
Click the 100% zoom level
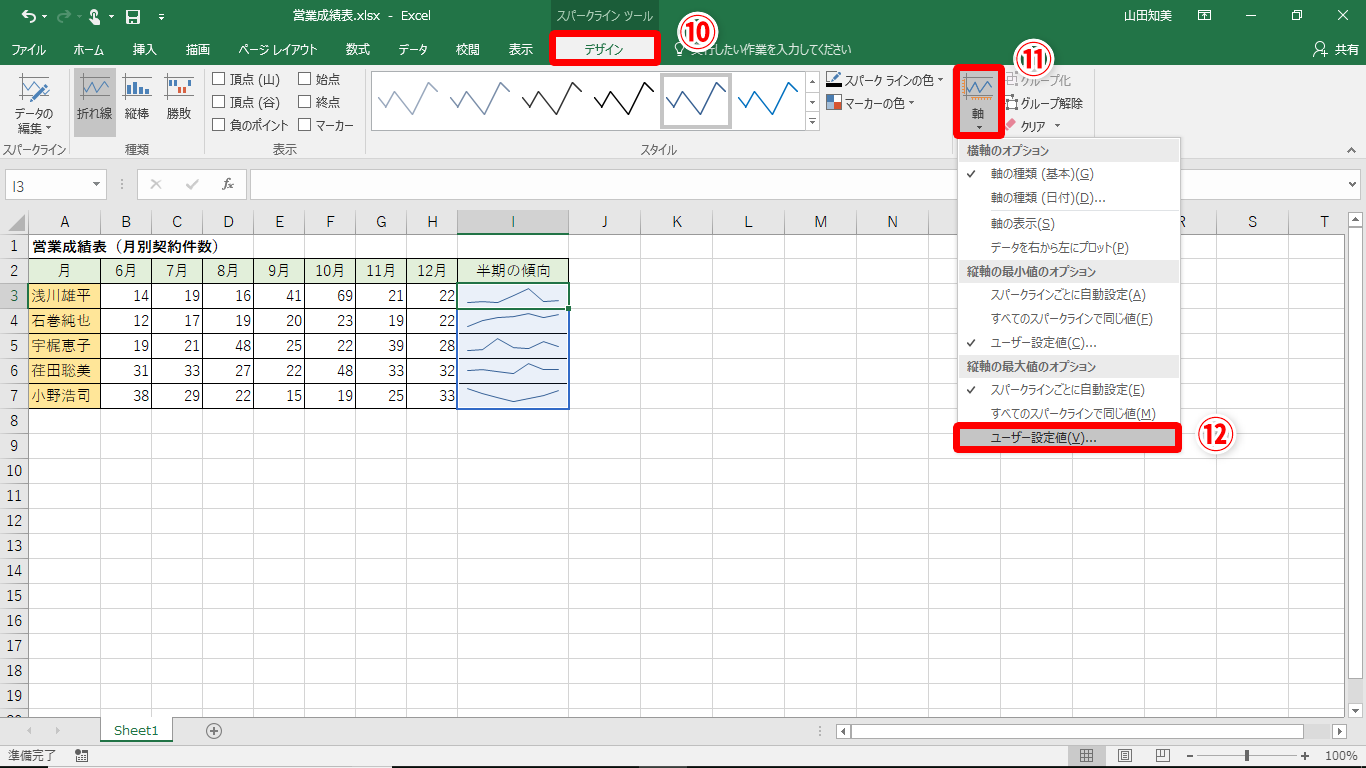point(1341,755)
